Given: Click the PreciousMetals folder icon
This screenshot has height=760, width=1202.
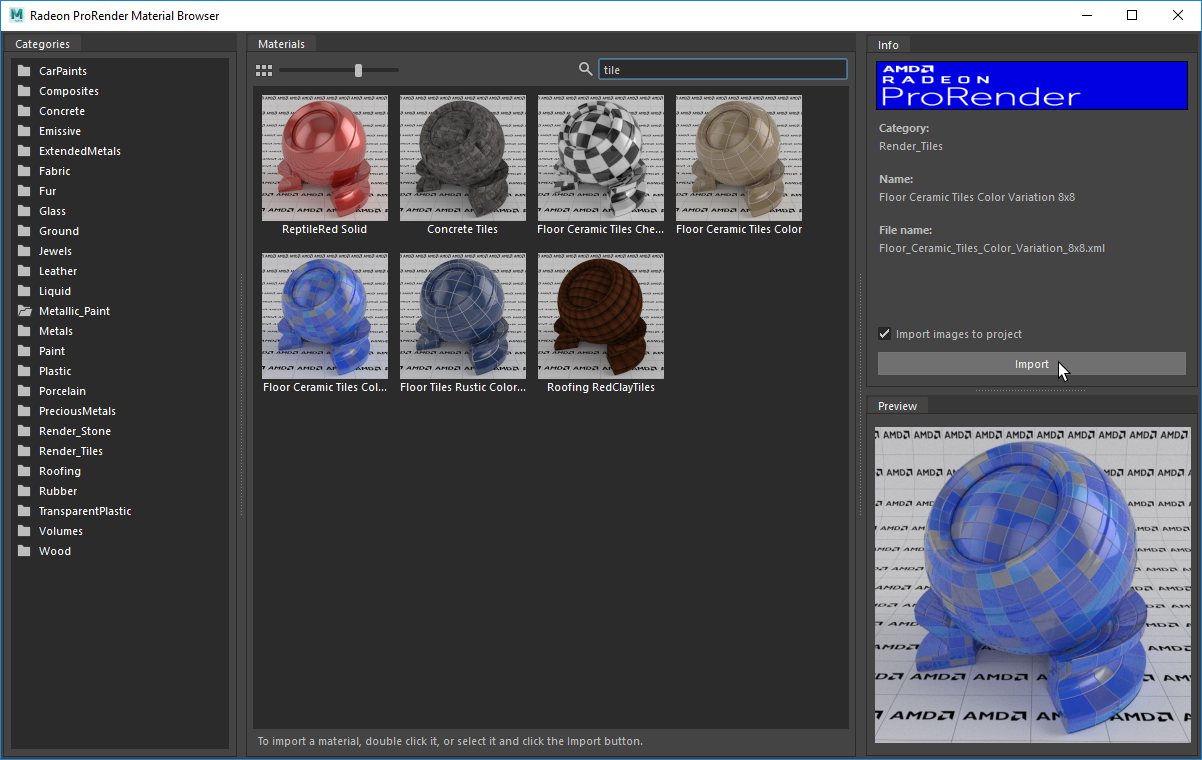Looking at the screenshot, I should coord(24,411).
